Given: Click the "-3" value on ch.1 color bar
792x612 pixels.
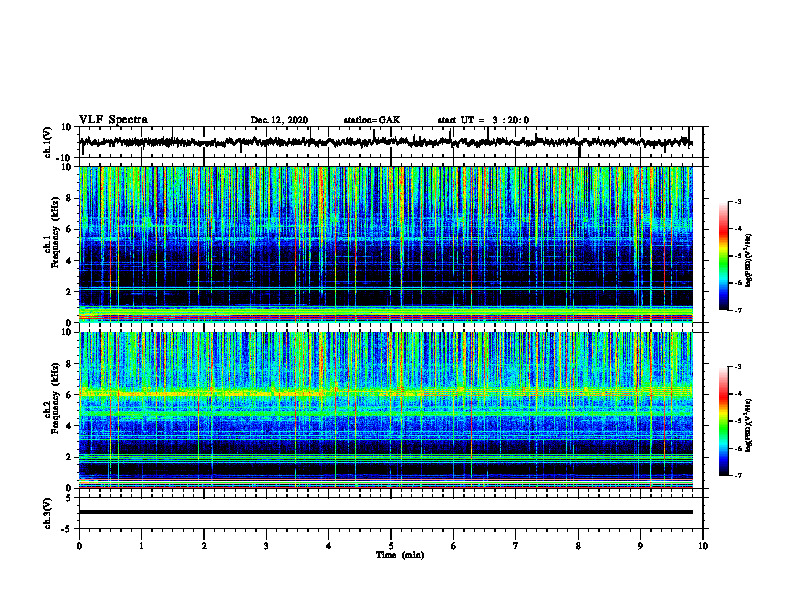Looking at the screenshot, I should [737, 202].
